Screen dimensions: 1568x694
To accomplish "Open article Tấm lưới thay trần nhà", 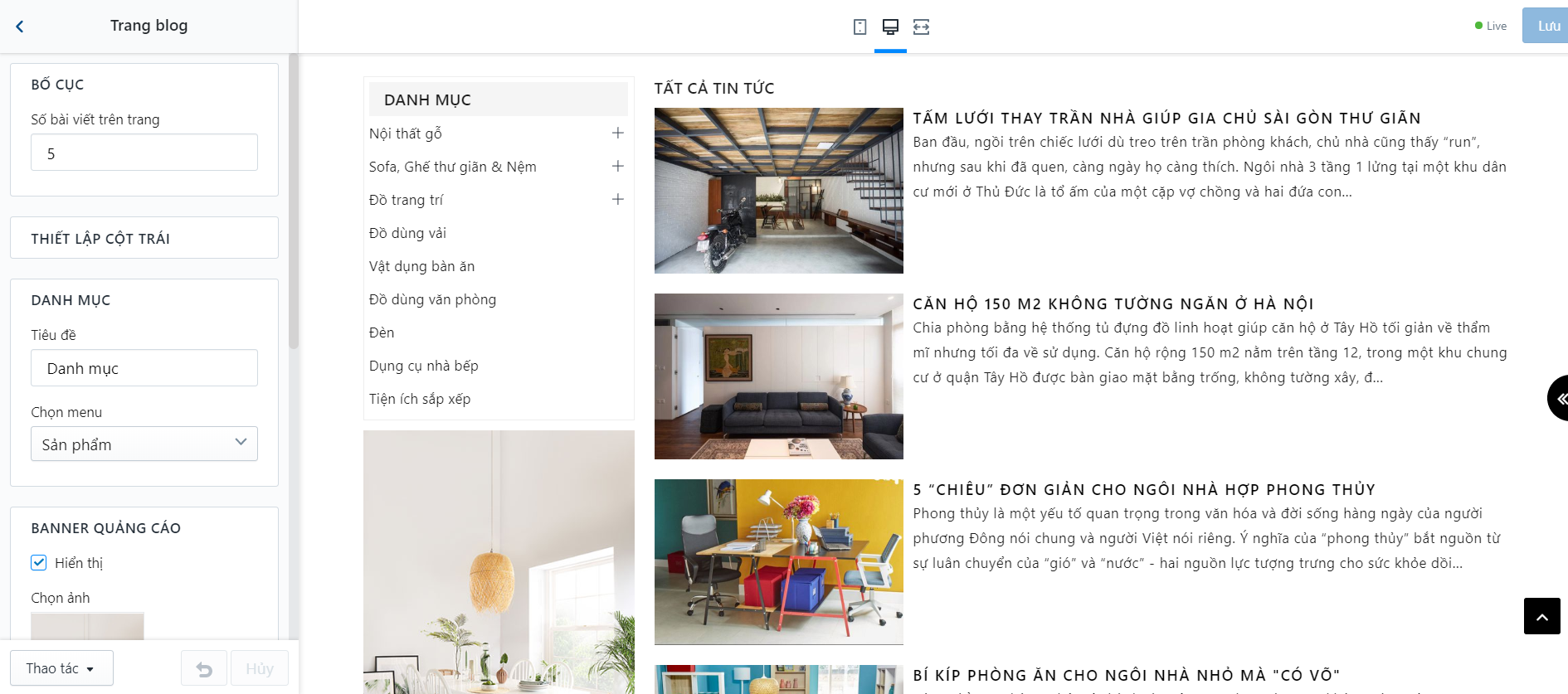I will pyautogui.click(x=1166, y=118).
